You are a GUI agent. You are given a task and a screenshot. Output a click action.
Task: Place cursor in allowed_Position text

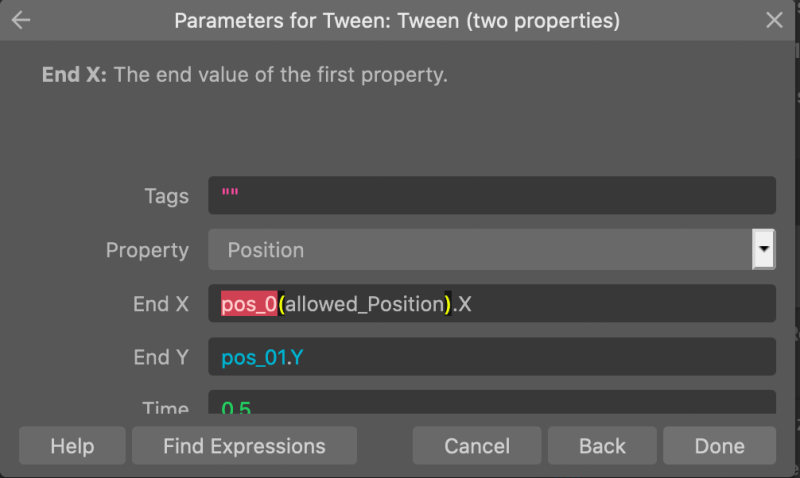(x=365, y=304)
